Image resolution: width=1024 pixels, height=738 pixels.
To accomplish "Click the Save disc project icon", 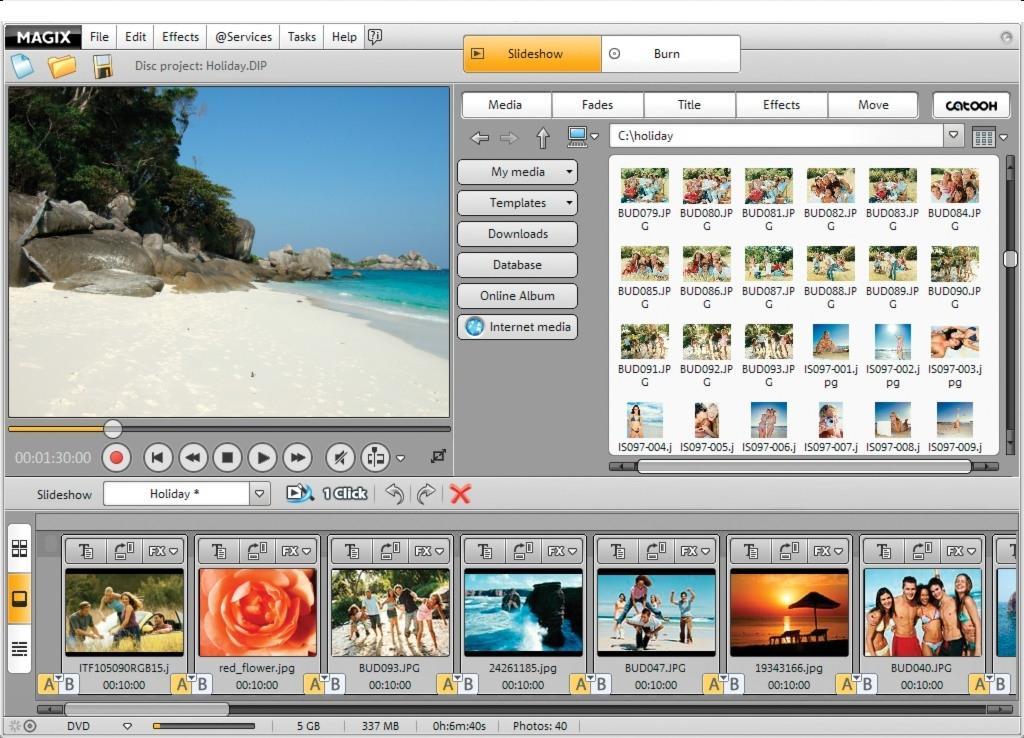I will [102, 66].
